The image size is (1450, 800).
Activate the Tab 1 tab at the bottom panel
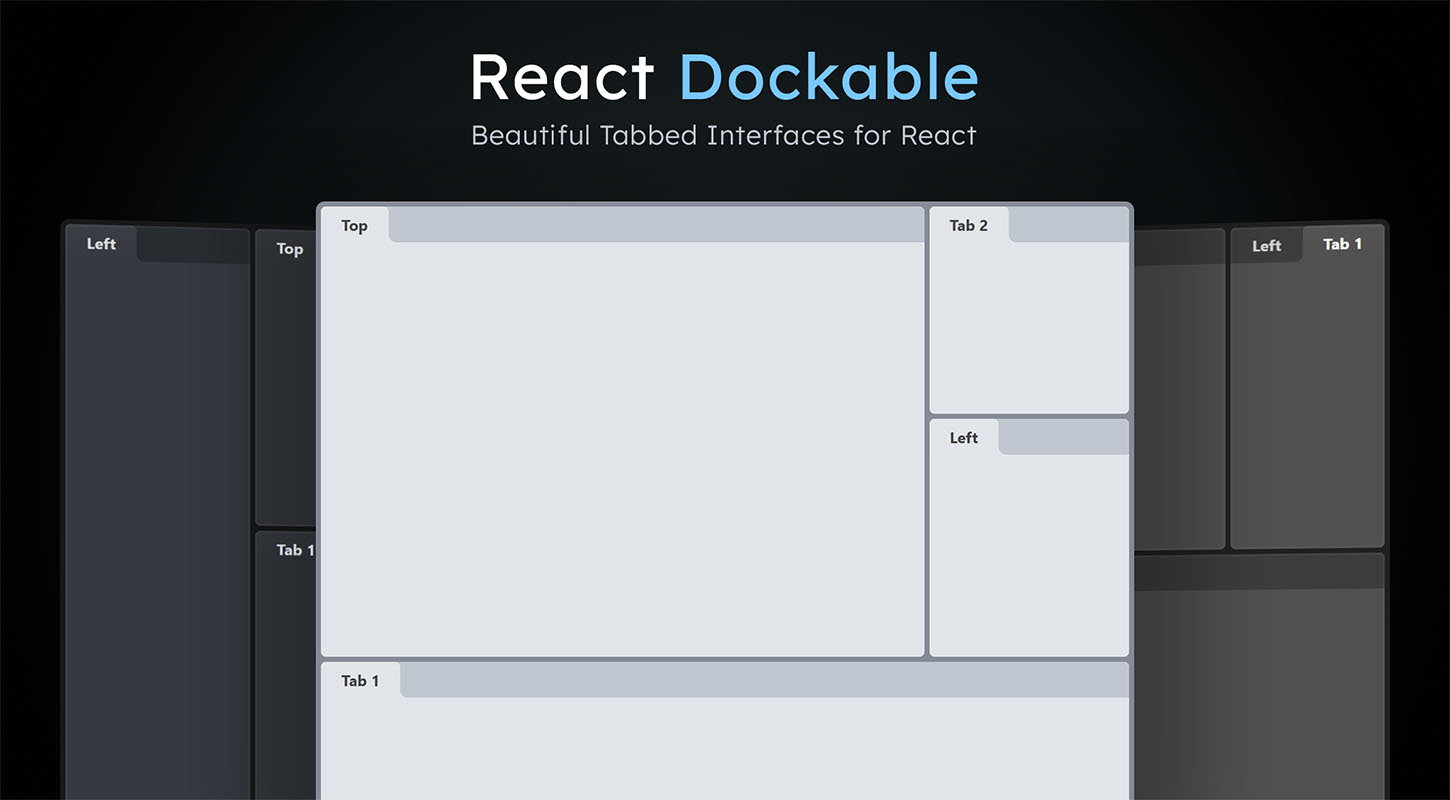pyautogui.click(x=360, y=680)
